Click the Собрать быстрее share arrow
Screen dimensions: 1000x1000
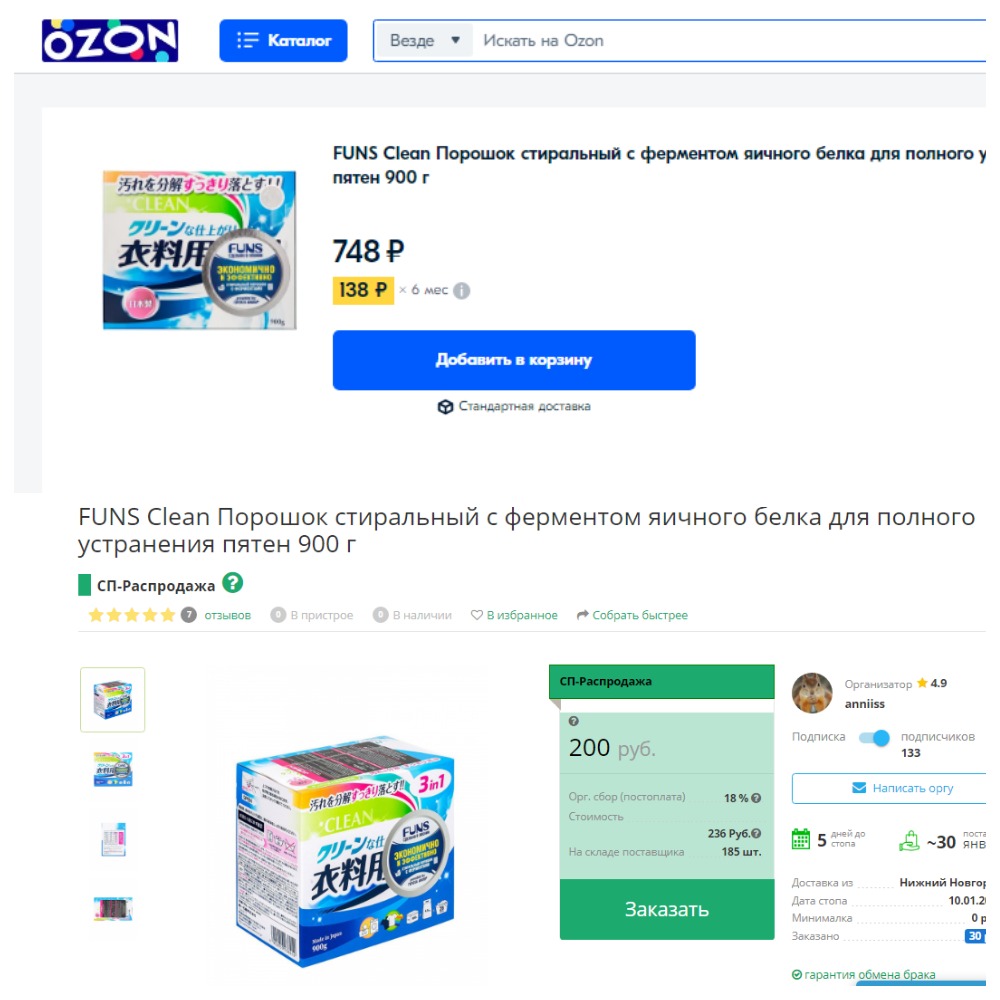tap(582, 615)
